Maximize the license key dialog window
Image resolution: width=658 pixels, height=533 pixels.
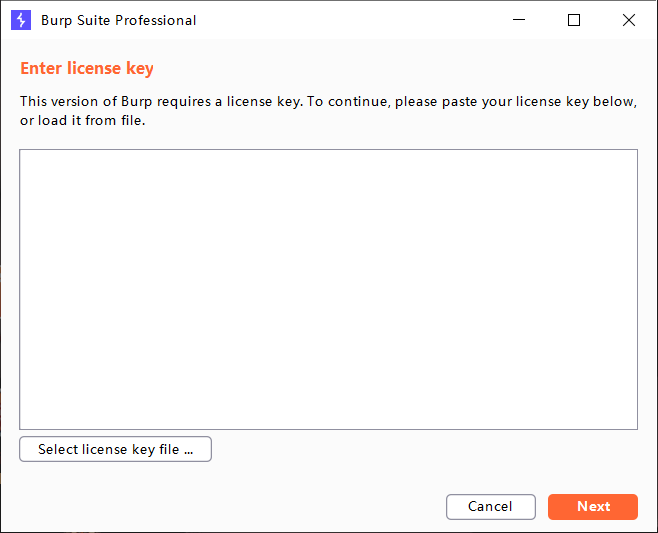click(x=574, y=20)
